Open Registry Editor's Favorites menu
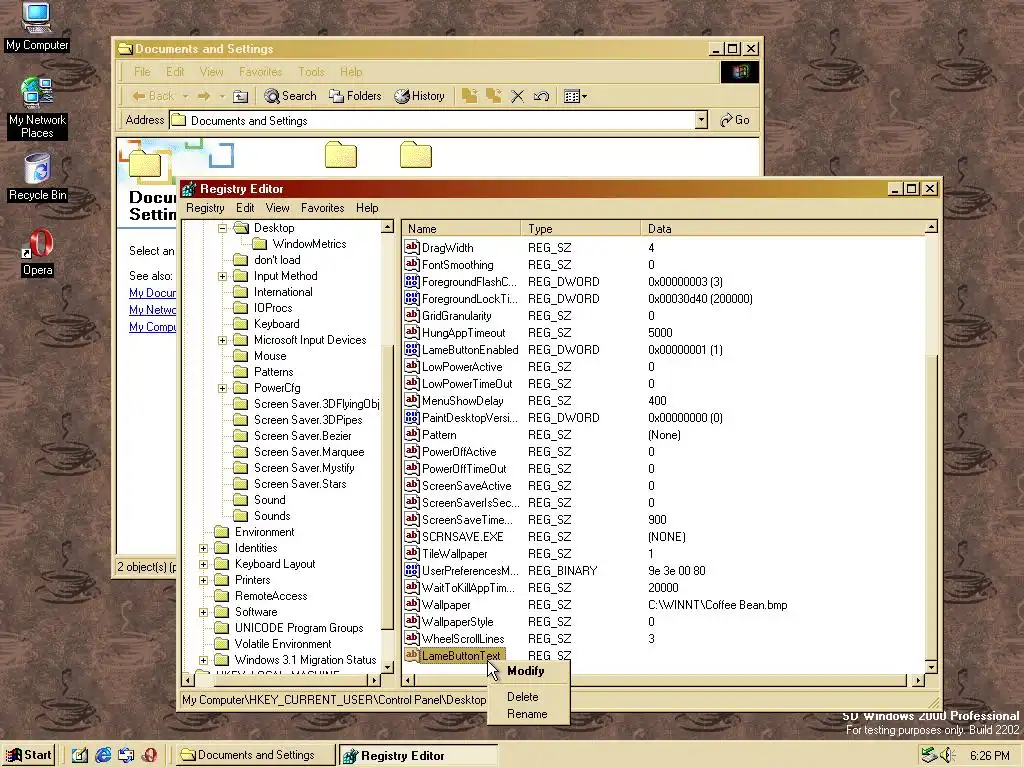 [x=323, y=208]
